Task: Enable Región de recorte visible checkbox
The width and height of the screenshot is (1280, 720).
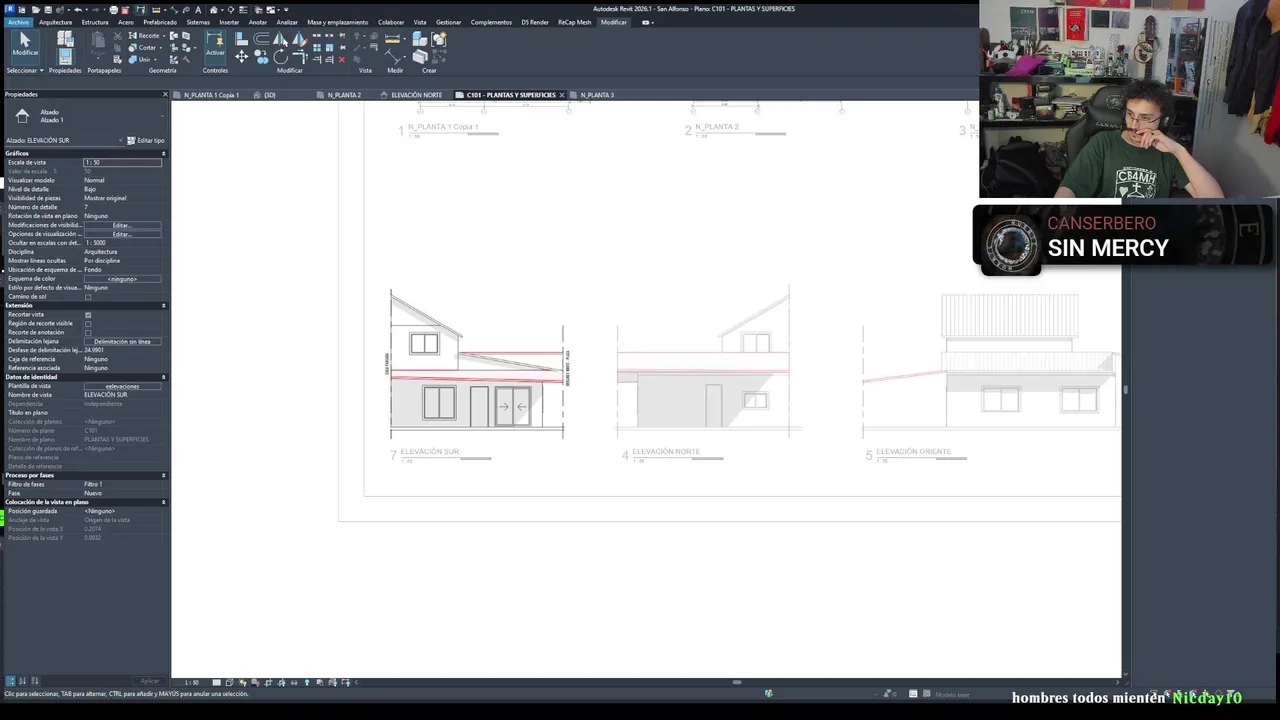Action: (x=88, y=324)
